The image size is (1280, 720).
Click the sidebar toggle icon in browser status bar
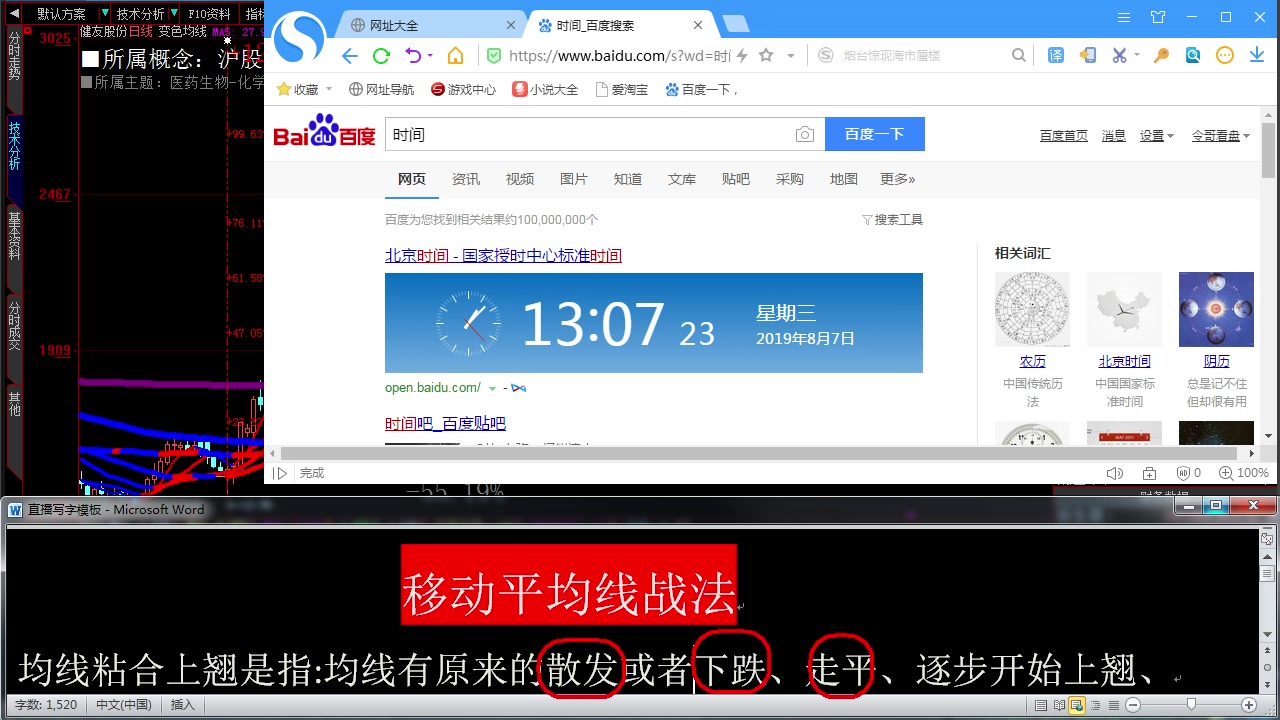click(x=281, y=473)
